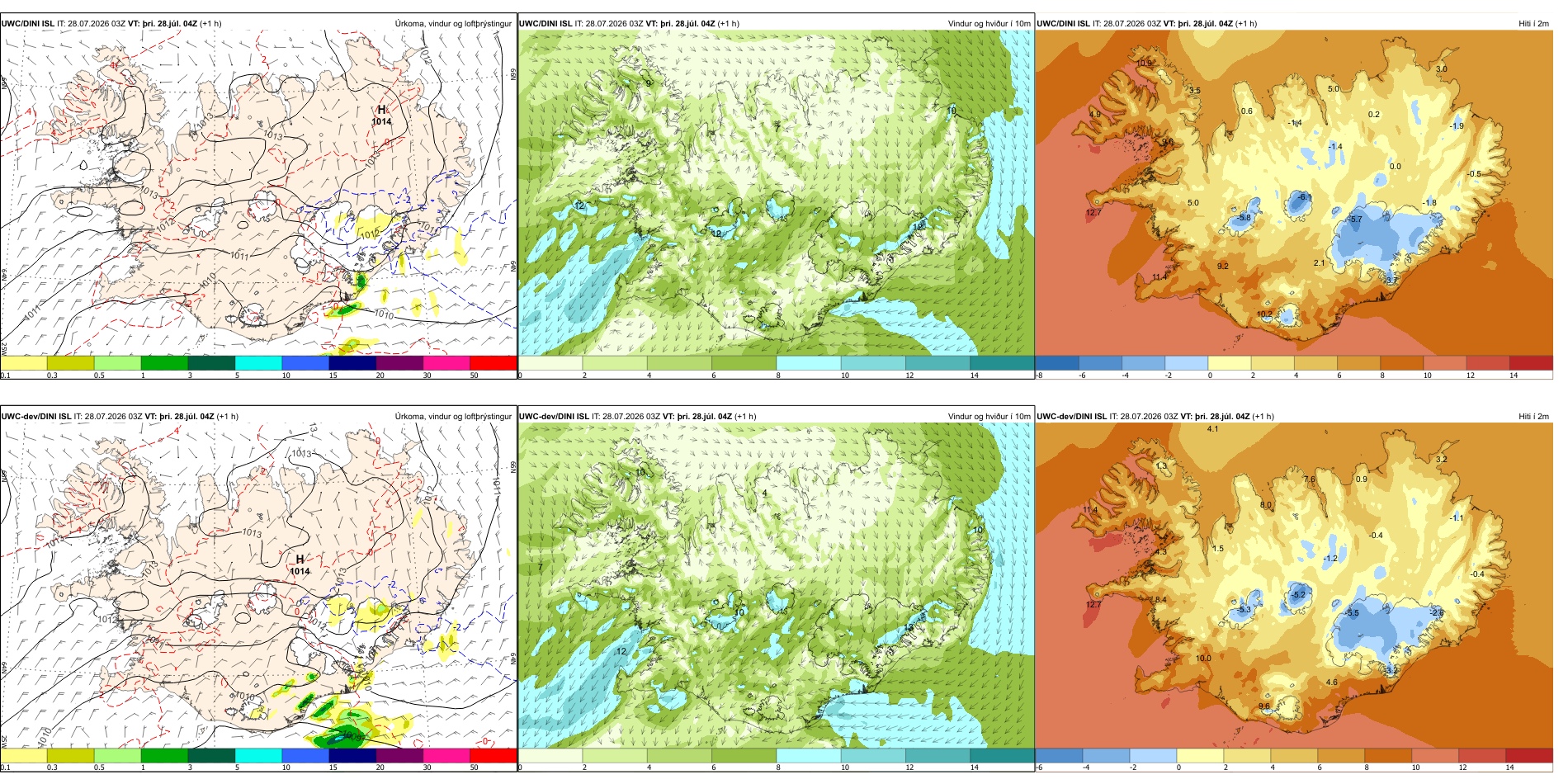Pick the magenta 30–50 swatch in top precipitation legend
This screenshot has width=1568, height=784.
click(x=446, y=363)
